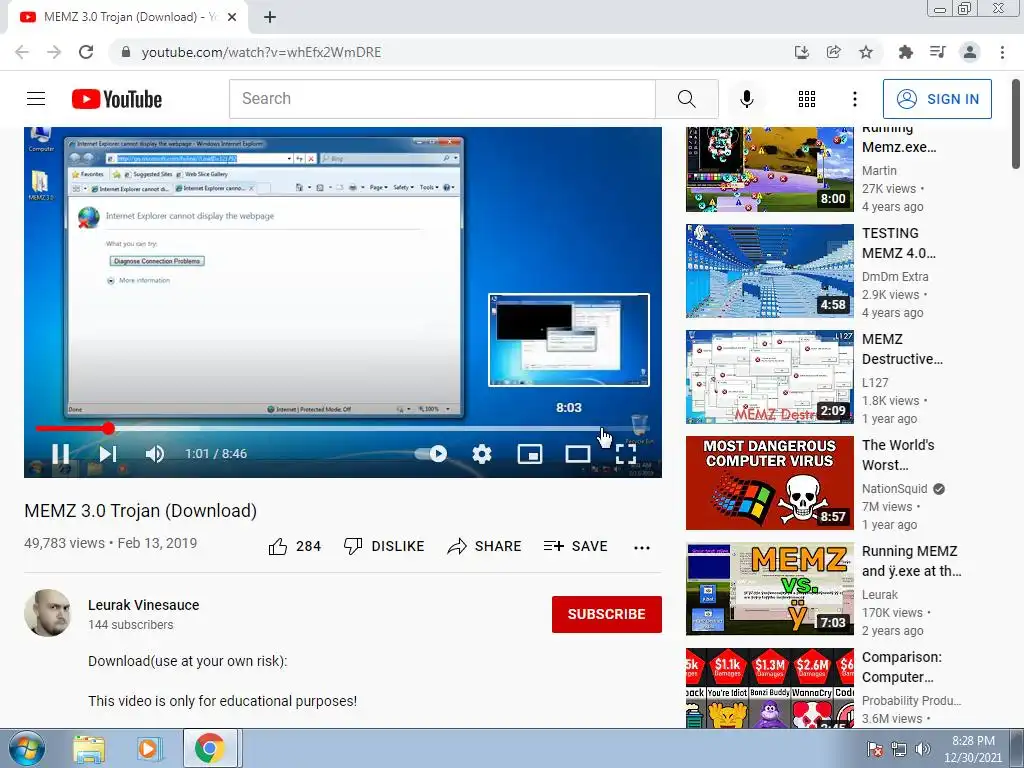Open Running Memz.exe video thumbnail
Viewport: 1024px width, 768px height.
coord(769,169)
